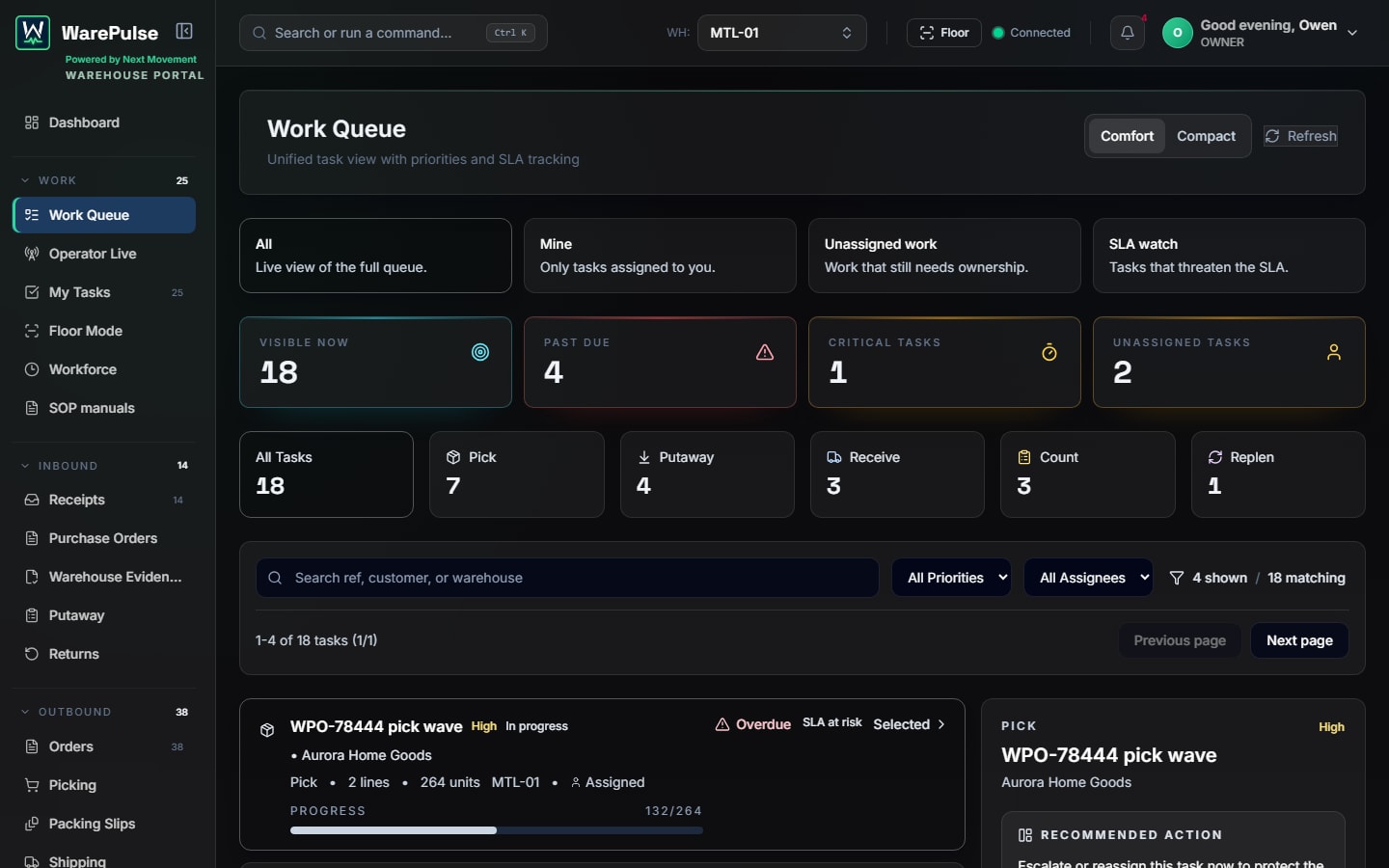The height and width of the screenshot is (868, 1389).
Task: Click the Recommended Action panel header
Action: pyautogui.click(x=1120, y=835)
